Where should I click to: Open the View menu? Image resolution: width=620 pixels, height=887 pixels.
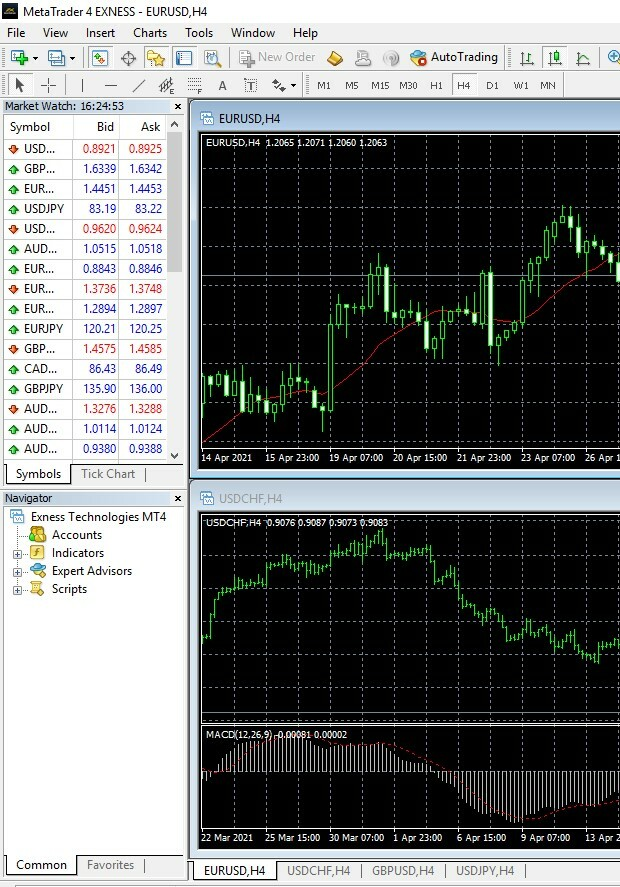(55, 33)
